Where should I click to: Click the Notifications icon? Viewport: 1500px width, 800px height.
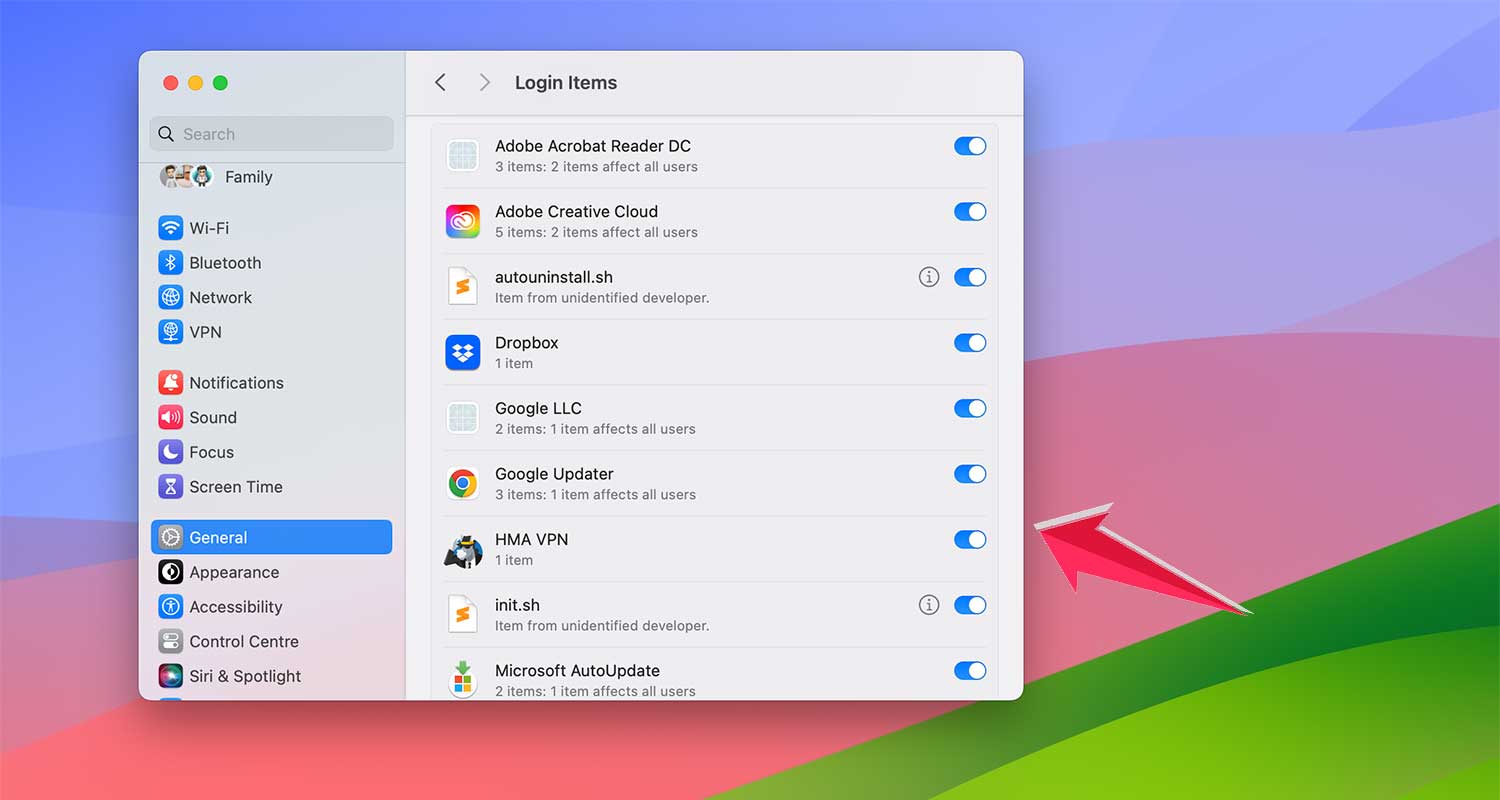[170, 382]
